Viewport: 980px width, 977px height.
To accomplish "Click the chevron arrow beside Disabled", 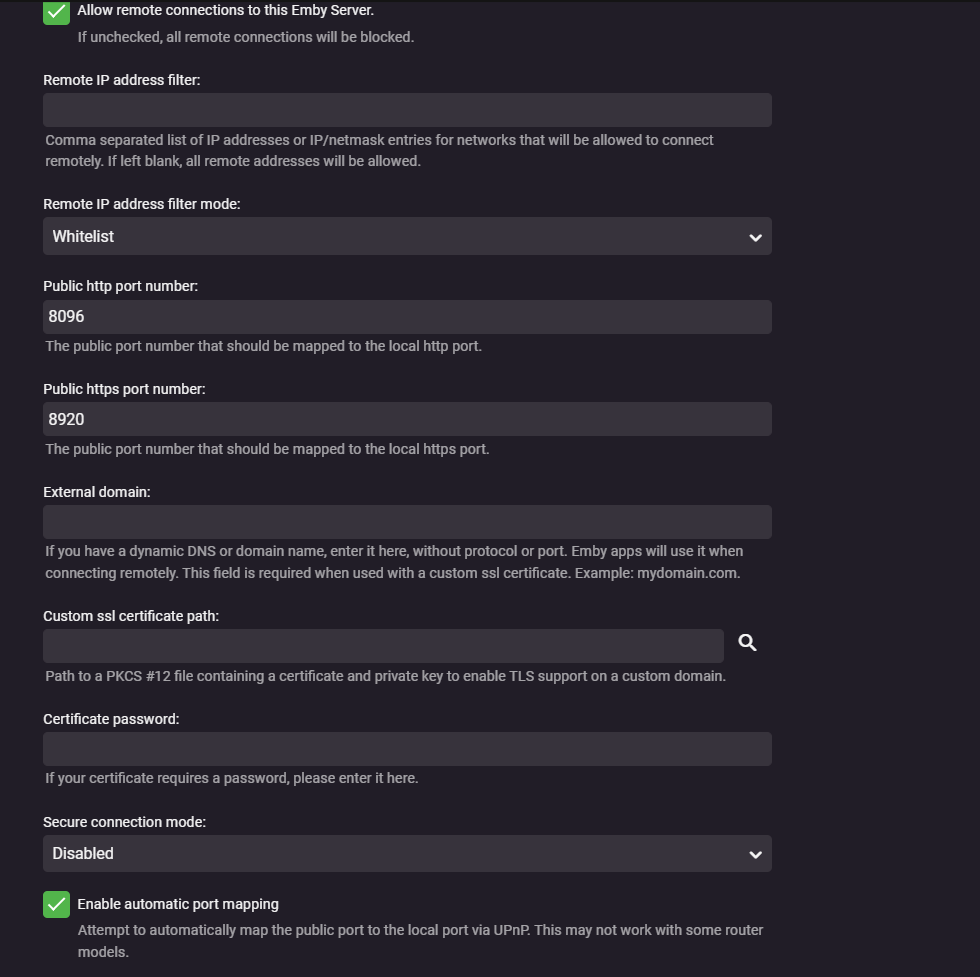I will [x=755, y=854].
